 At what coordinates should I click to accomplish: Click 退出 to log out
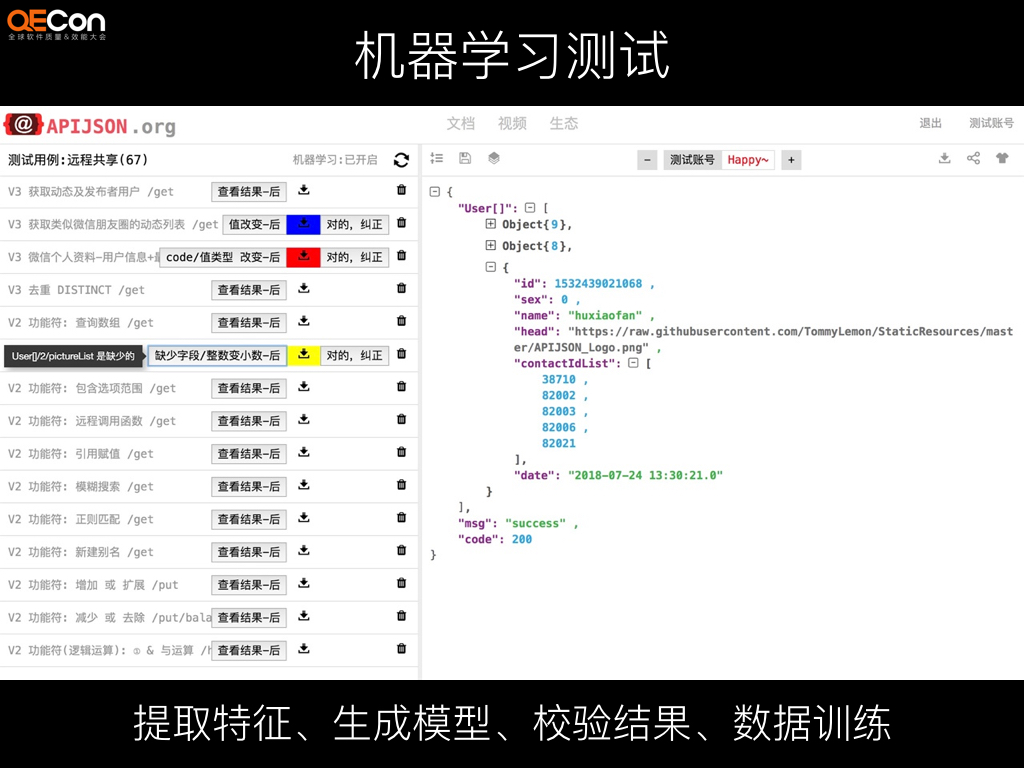coord(931,124)
